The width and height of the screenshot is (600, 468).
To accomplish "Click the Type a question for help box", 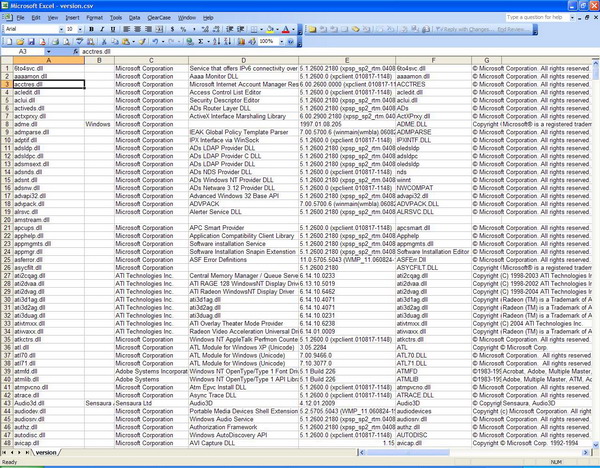I will [537, 17].
